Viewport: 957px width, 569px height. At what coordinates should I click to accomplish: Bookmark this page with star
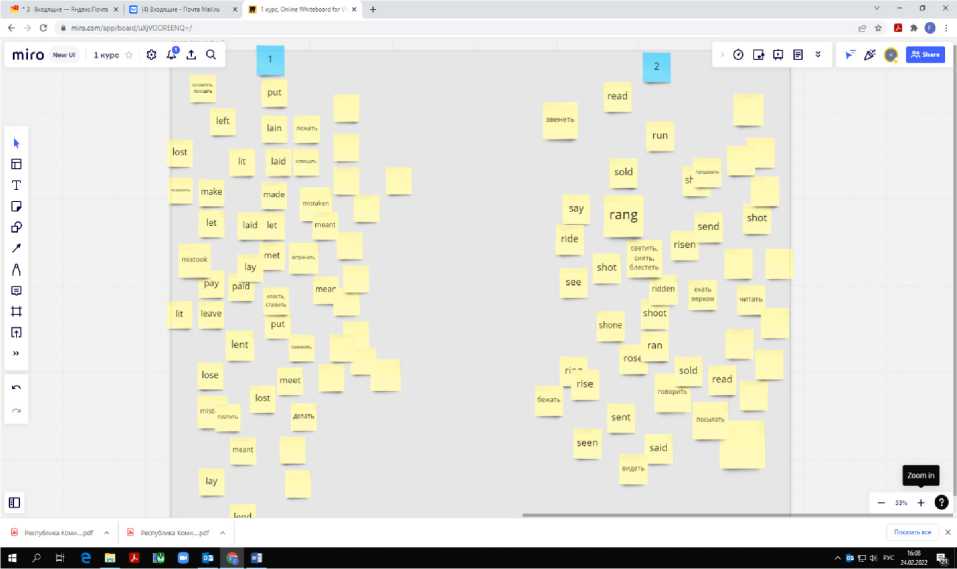(878, 27)
